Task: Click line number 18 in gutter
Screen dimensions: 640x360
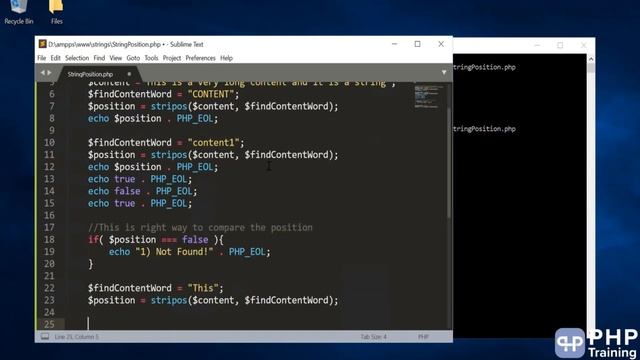Action: (x=49, y=240)
